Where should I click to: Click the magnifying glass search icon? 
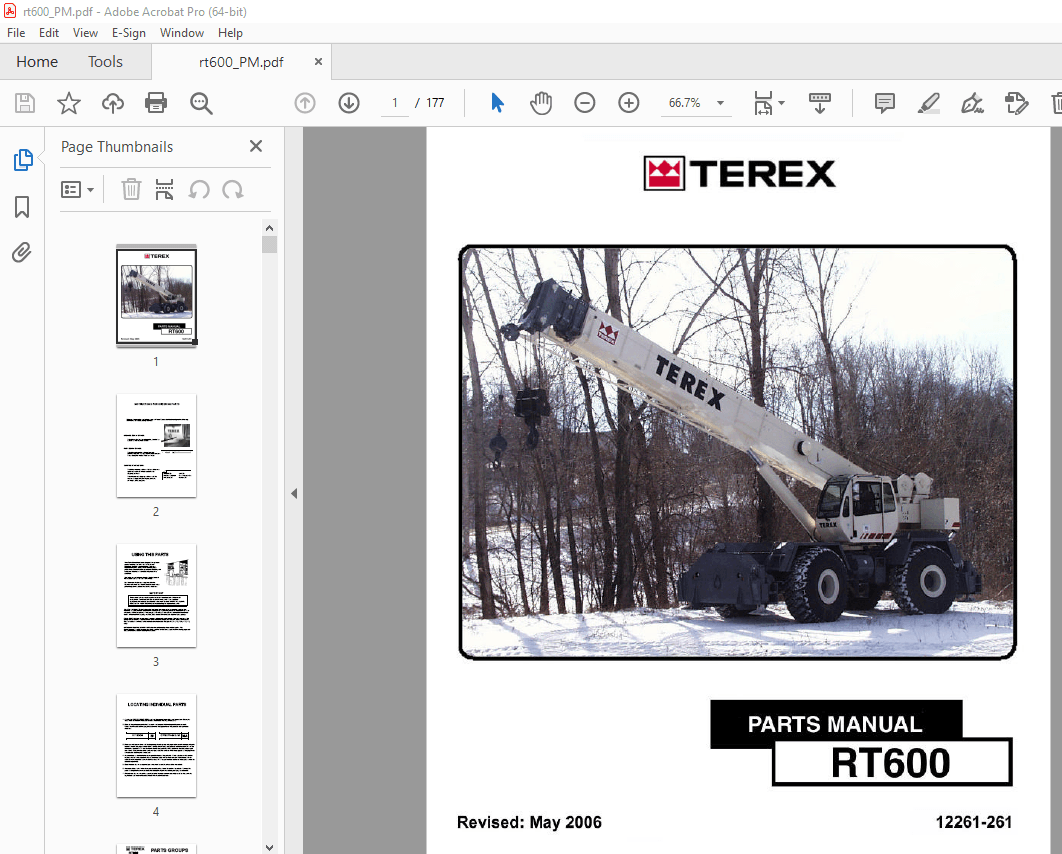(x=201, y=103)
